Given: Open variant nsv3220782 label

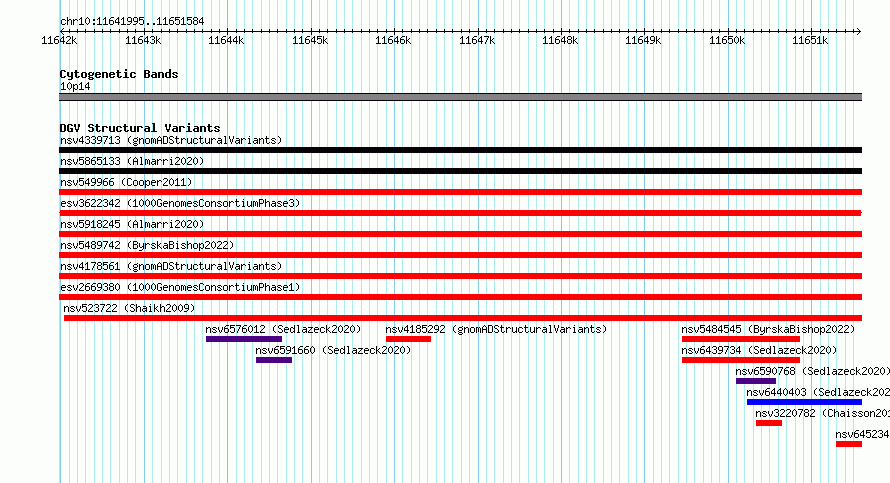Looking at the screenshot, I should [x=822, y=413].
